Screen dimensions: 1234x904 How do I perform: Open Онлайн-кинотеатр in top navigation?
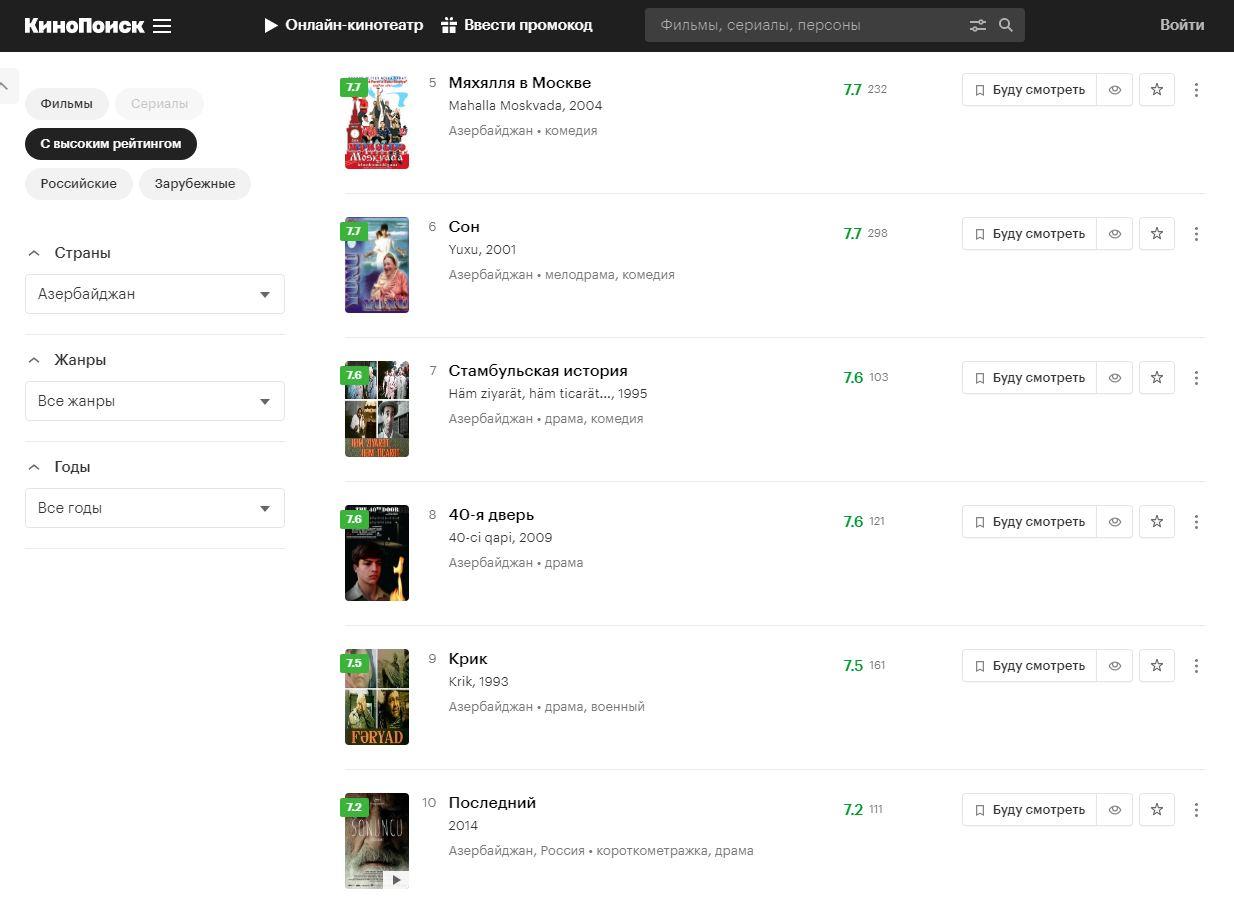click(344, 25)
